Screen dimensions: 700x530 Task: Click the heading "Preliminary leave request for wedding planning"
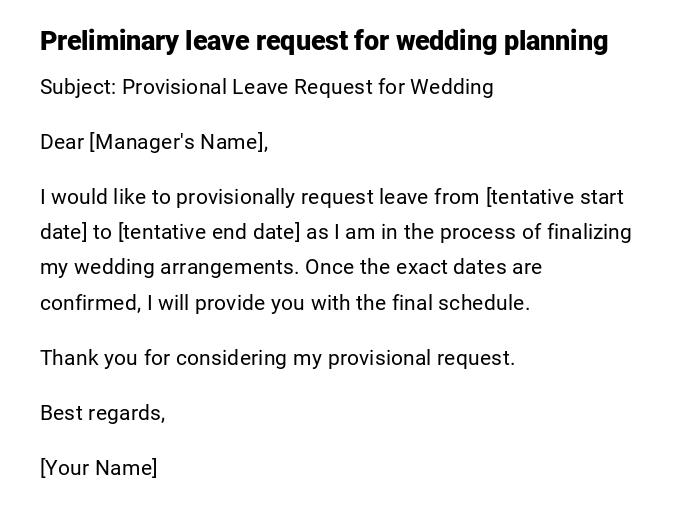[x=323, y=41]
